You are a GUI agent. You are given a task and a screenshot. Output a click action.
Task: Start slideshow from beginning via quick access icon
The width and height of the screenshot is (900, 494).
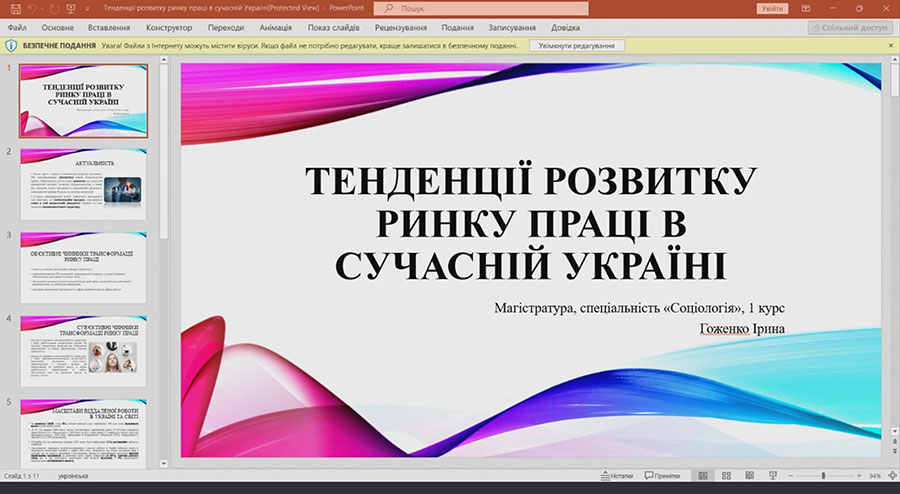click(72, 8)
